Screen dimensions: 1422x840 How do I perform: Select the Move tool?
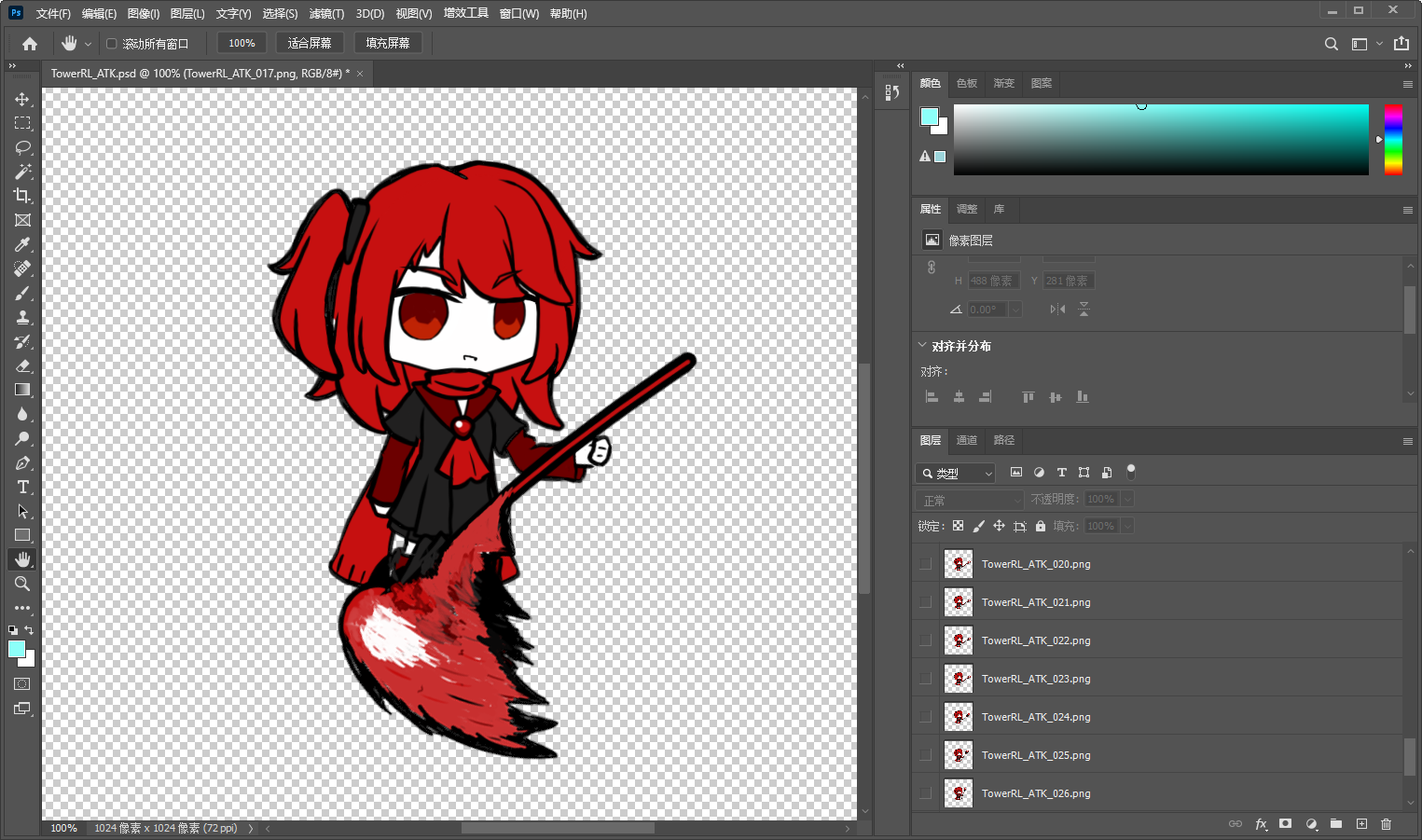(x=22, y=99)
